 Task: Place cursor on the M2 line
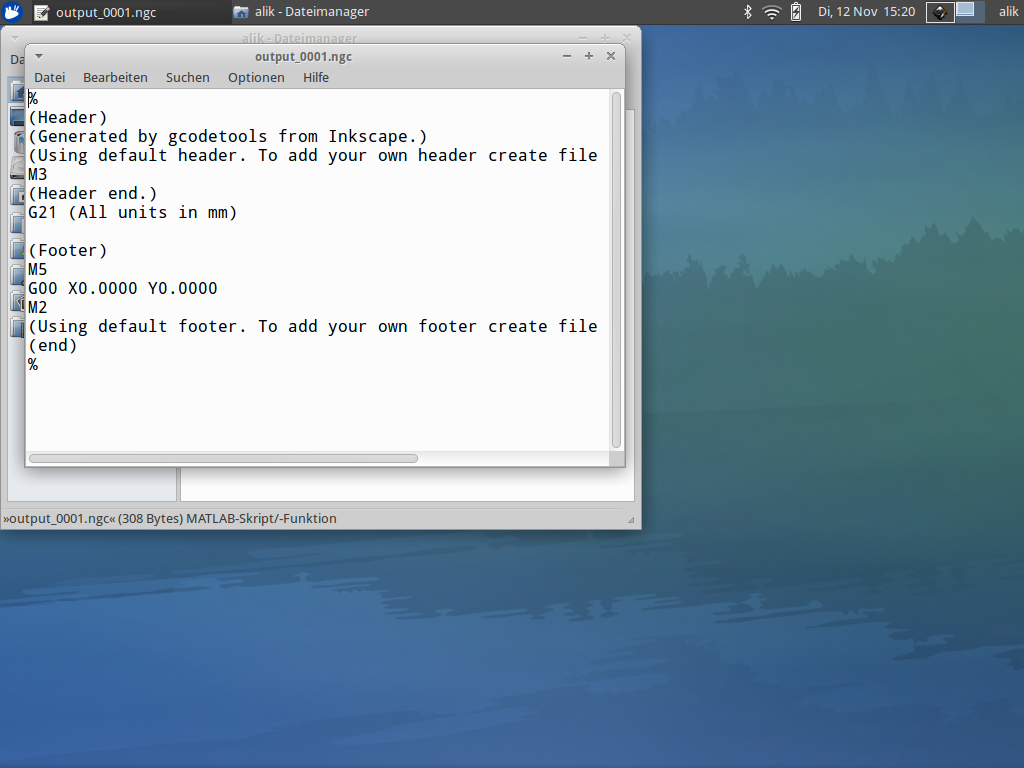click(x=37, y=307)
